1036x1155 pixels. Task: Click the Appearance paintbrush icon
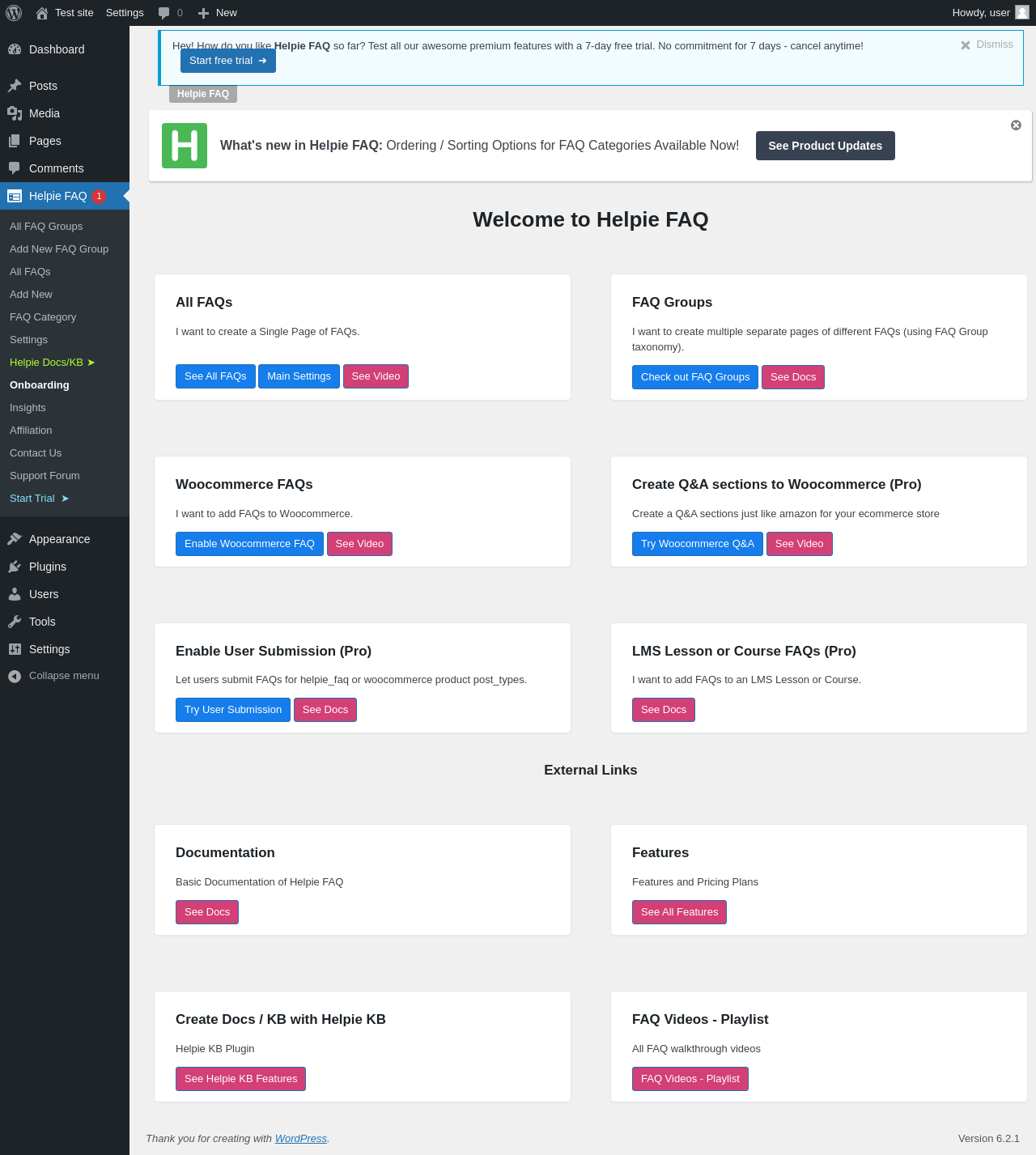(15, 539)
